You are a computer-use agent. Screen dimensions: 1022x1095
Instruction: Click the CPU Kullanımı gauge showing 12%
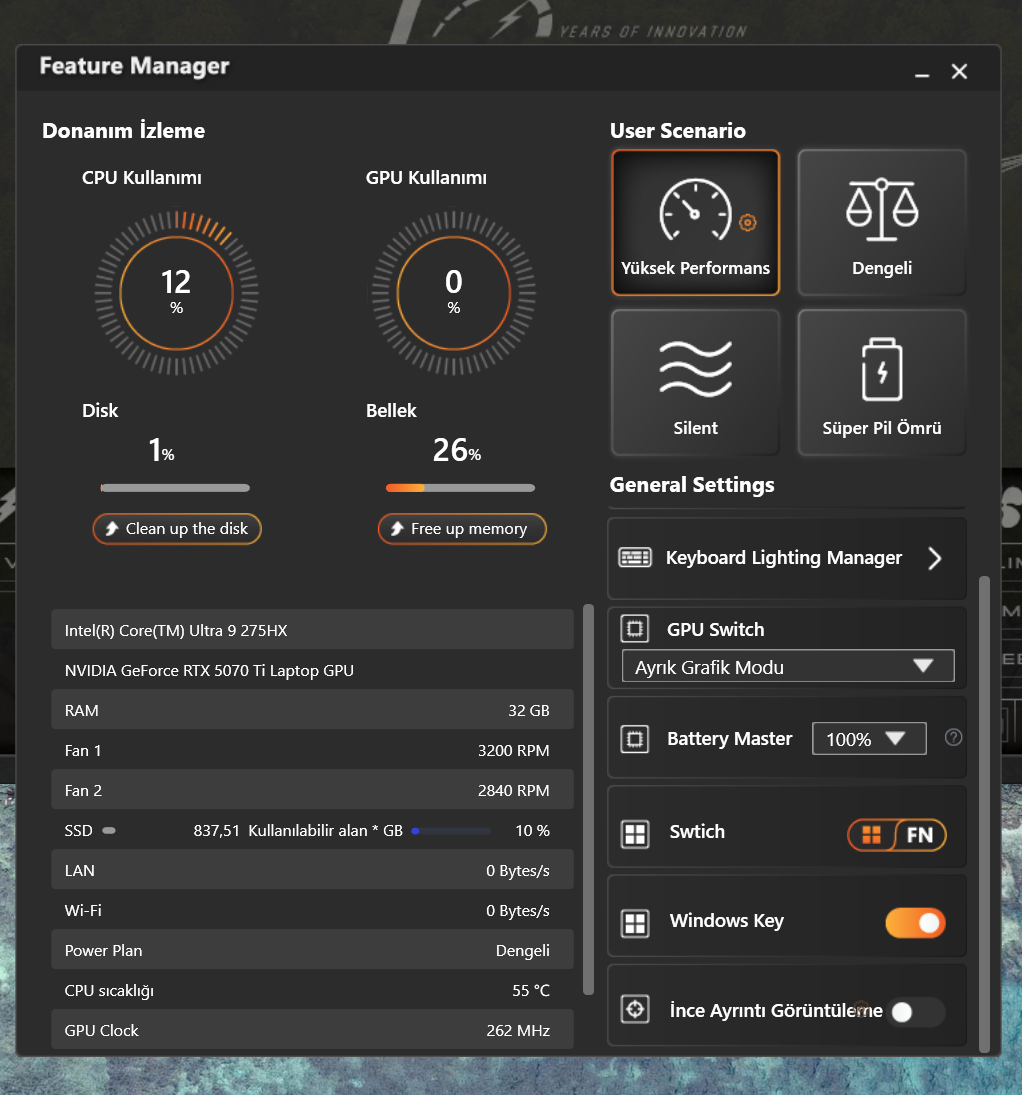coord(176,293)
